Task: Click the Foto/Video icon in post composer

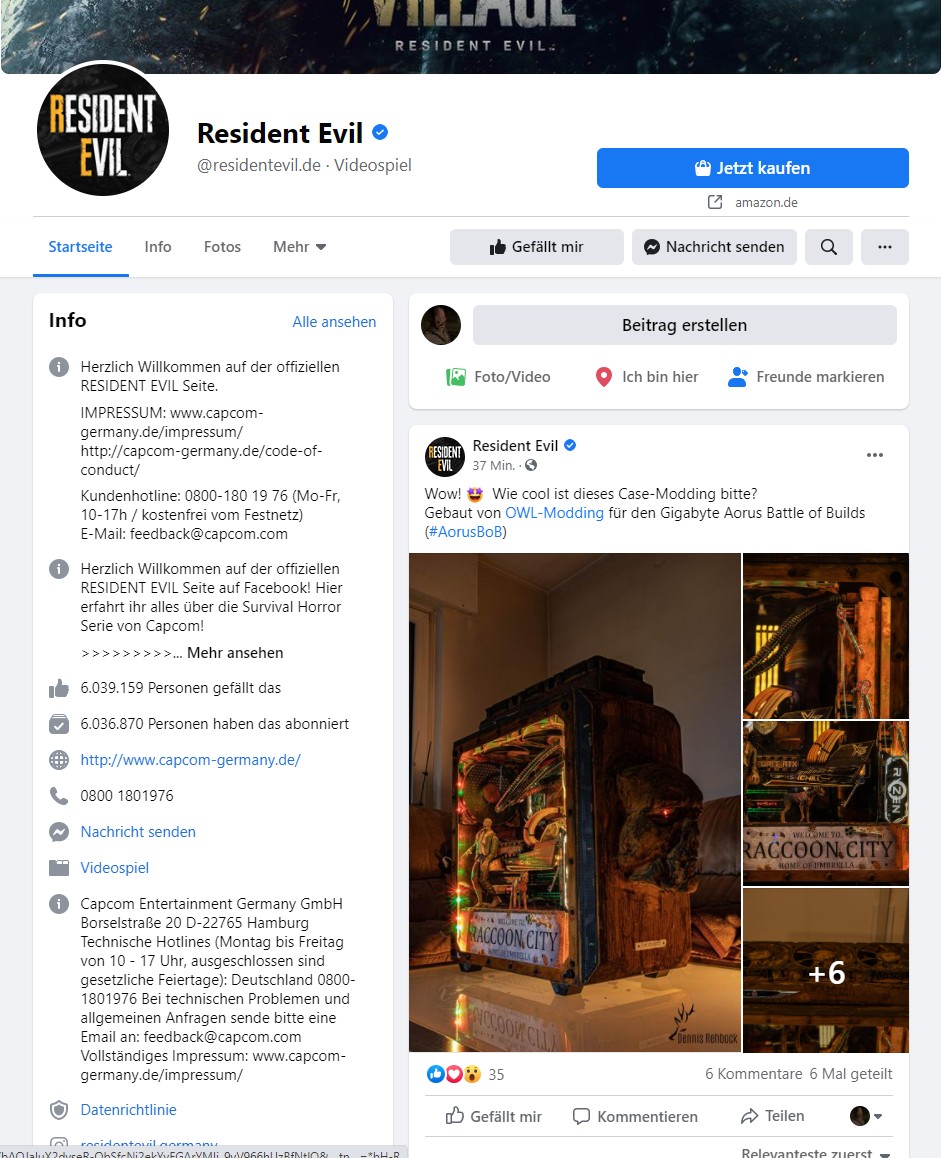Action: click(456, 377)
